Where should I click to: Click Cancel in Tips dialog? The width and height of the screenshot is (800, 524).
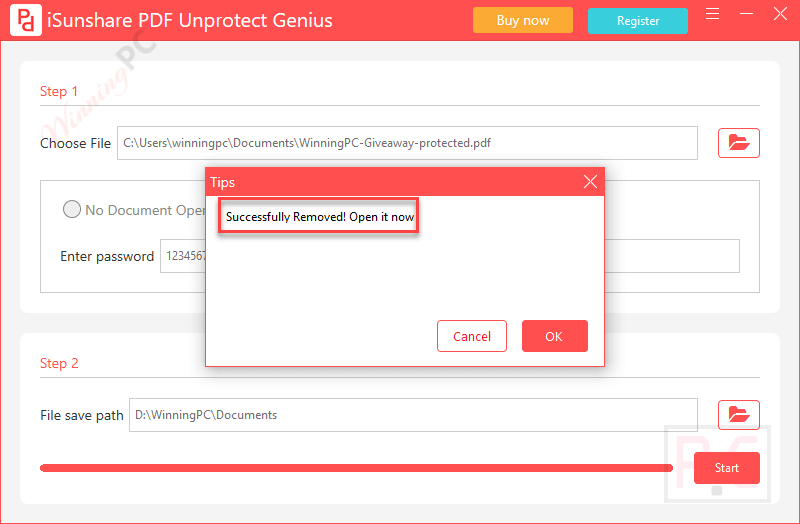point(471,336)
